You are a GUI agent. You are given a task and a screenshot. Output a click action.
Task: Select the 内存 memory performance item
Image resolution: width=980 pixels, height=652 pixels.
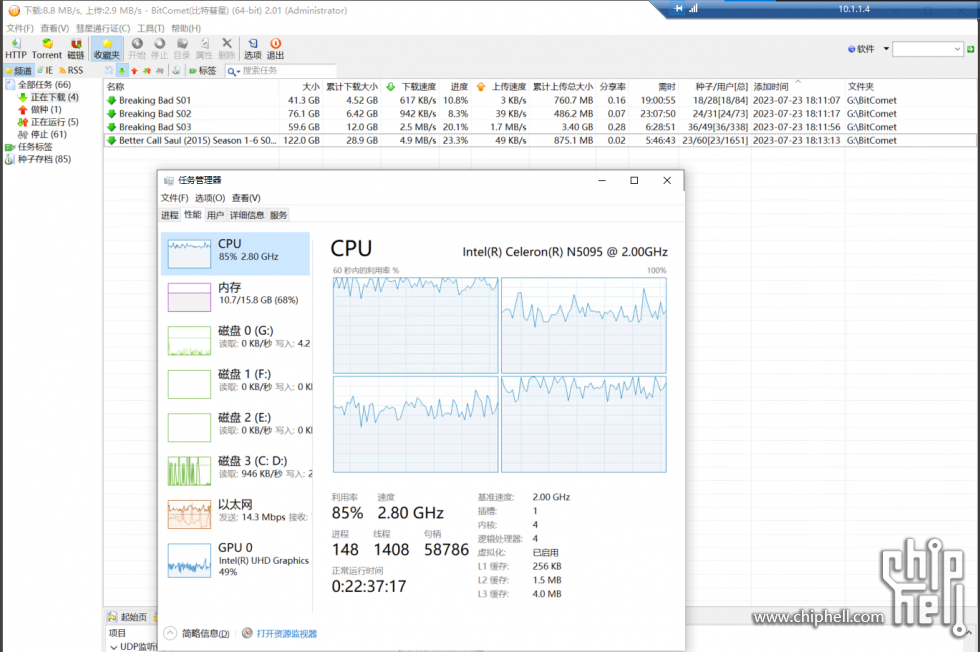(x=236, y=296)
